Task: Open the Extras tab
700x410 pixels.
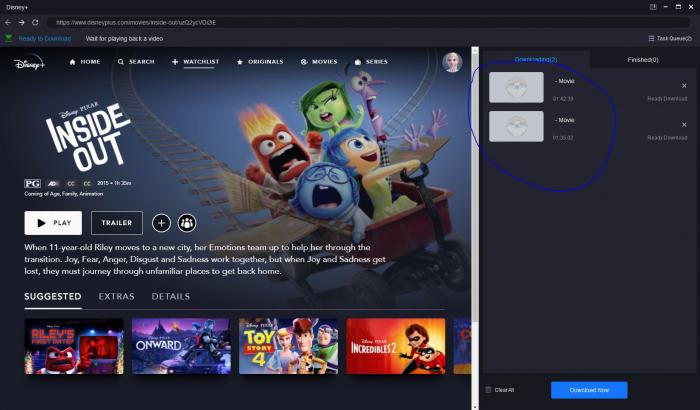Action: 116,297
